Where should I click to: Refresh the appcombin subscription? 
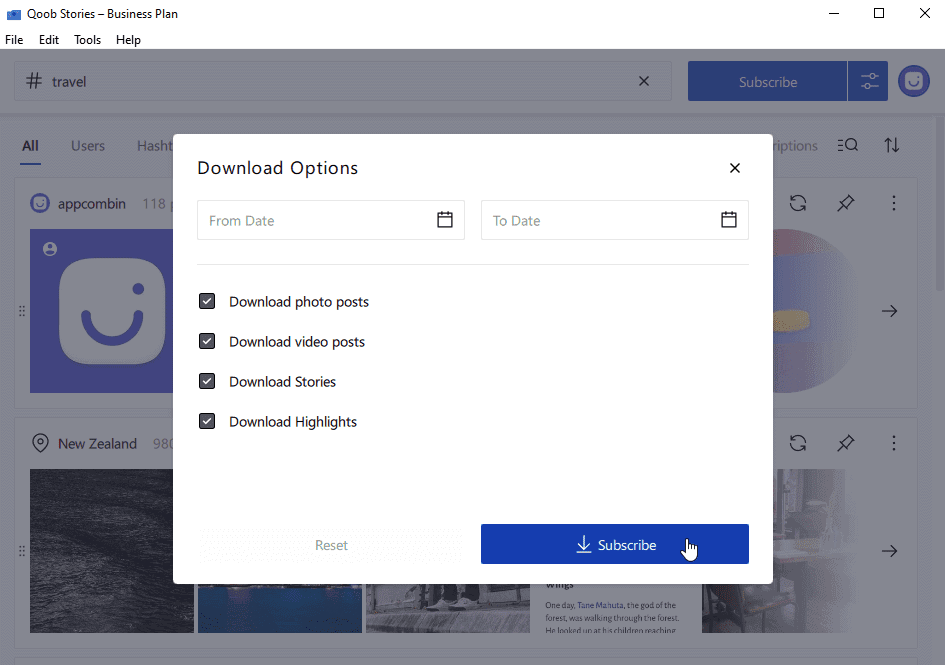pos(798,203)
